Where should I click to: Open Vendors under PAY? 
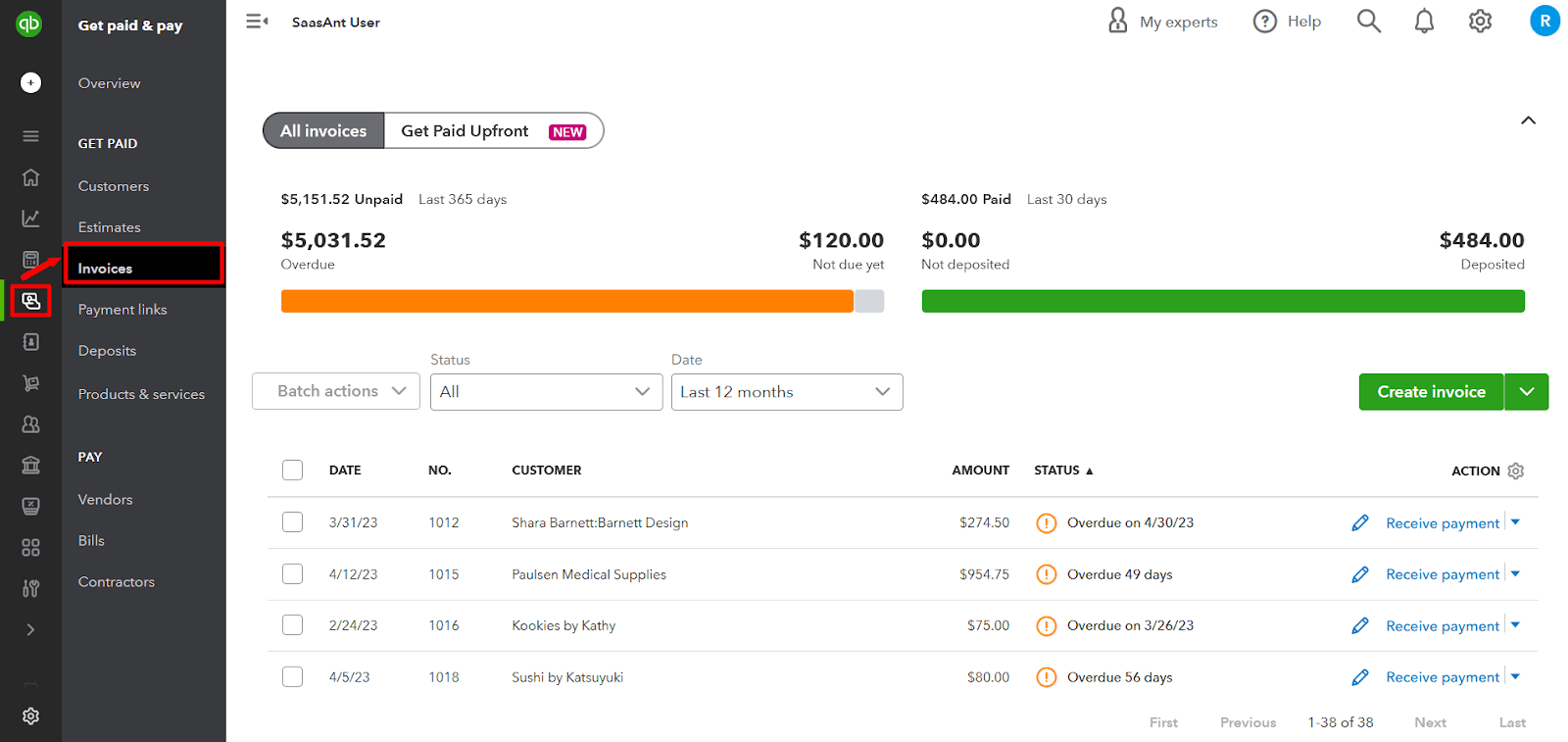pos(106,500)
